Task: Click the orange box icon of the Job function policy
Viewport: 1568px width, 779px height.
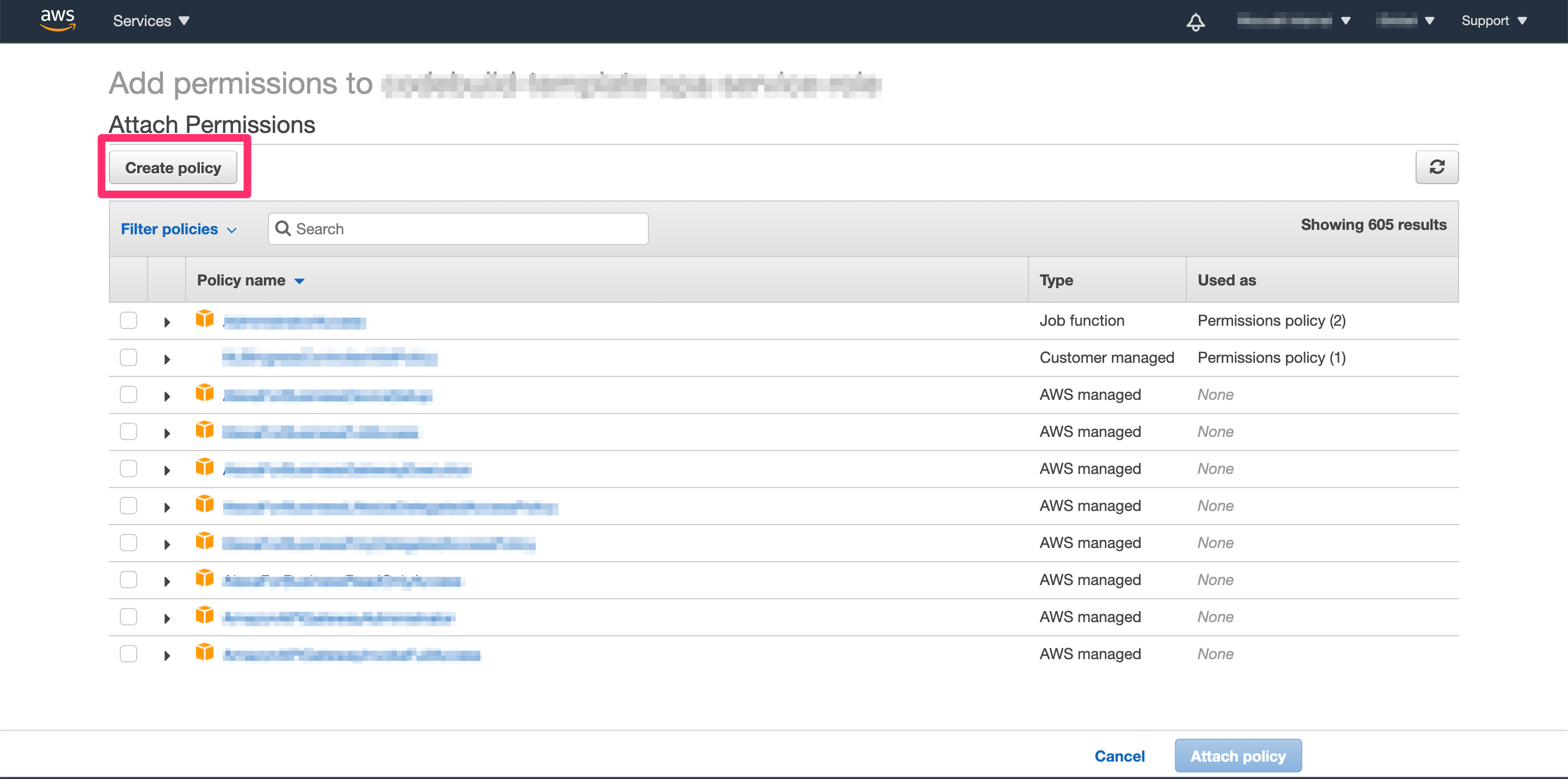Action: (205, 319)
